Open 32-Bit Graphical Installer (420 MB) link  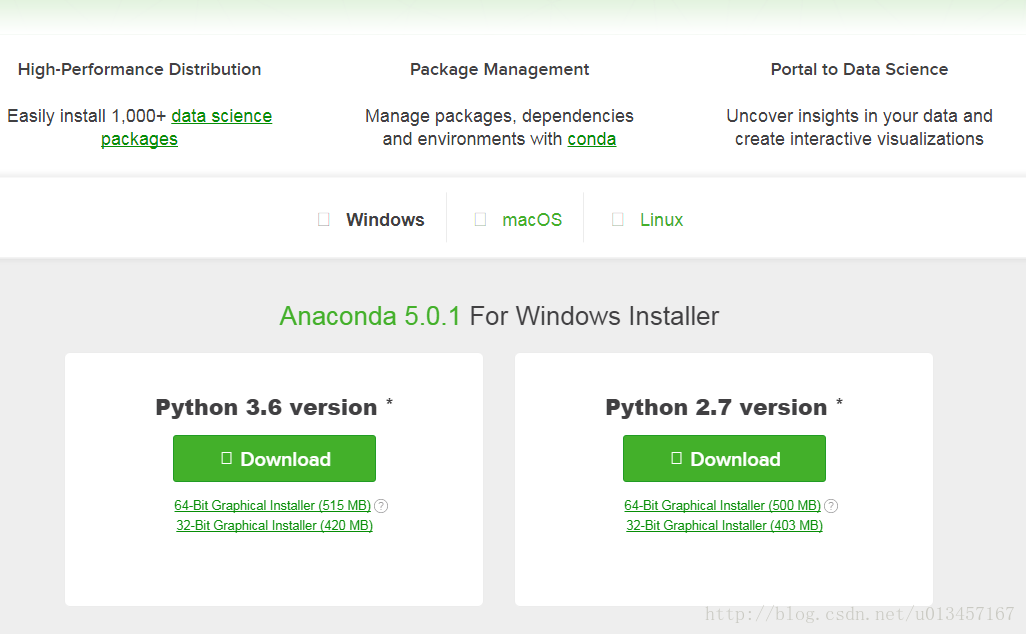[274, 526]
